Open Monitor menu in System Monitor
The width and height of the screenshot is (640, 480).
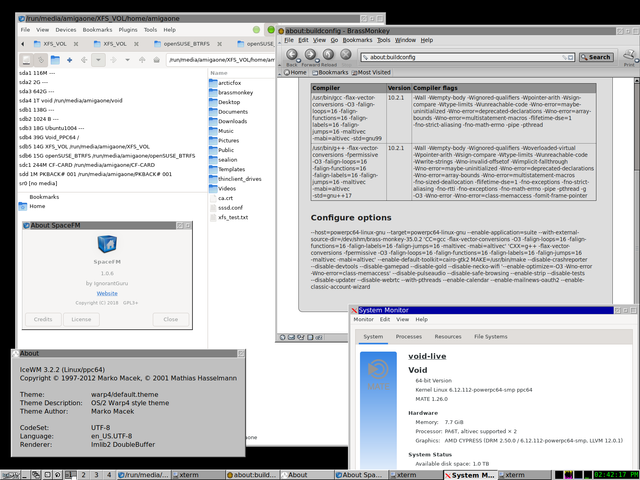click(x=363, y=320)
